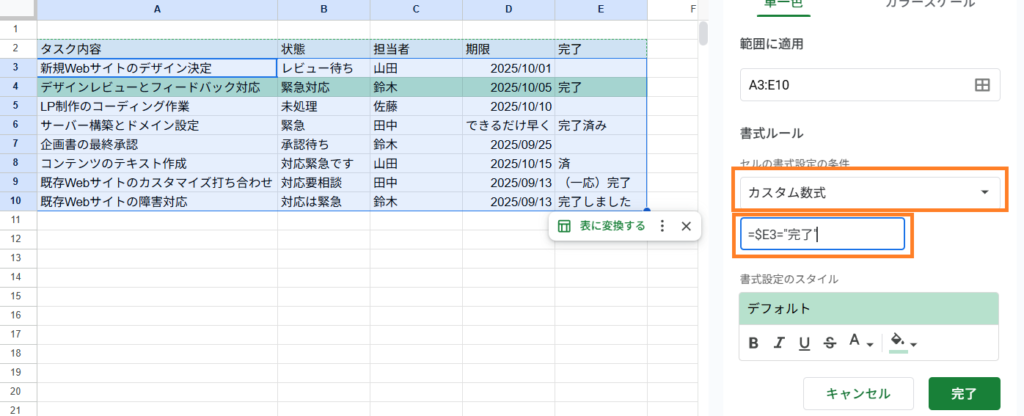Click the table icon in convert chip
Viewport: 1024px width, 416px height.
tap(564, 226)
